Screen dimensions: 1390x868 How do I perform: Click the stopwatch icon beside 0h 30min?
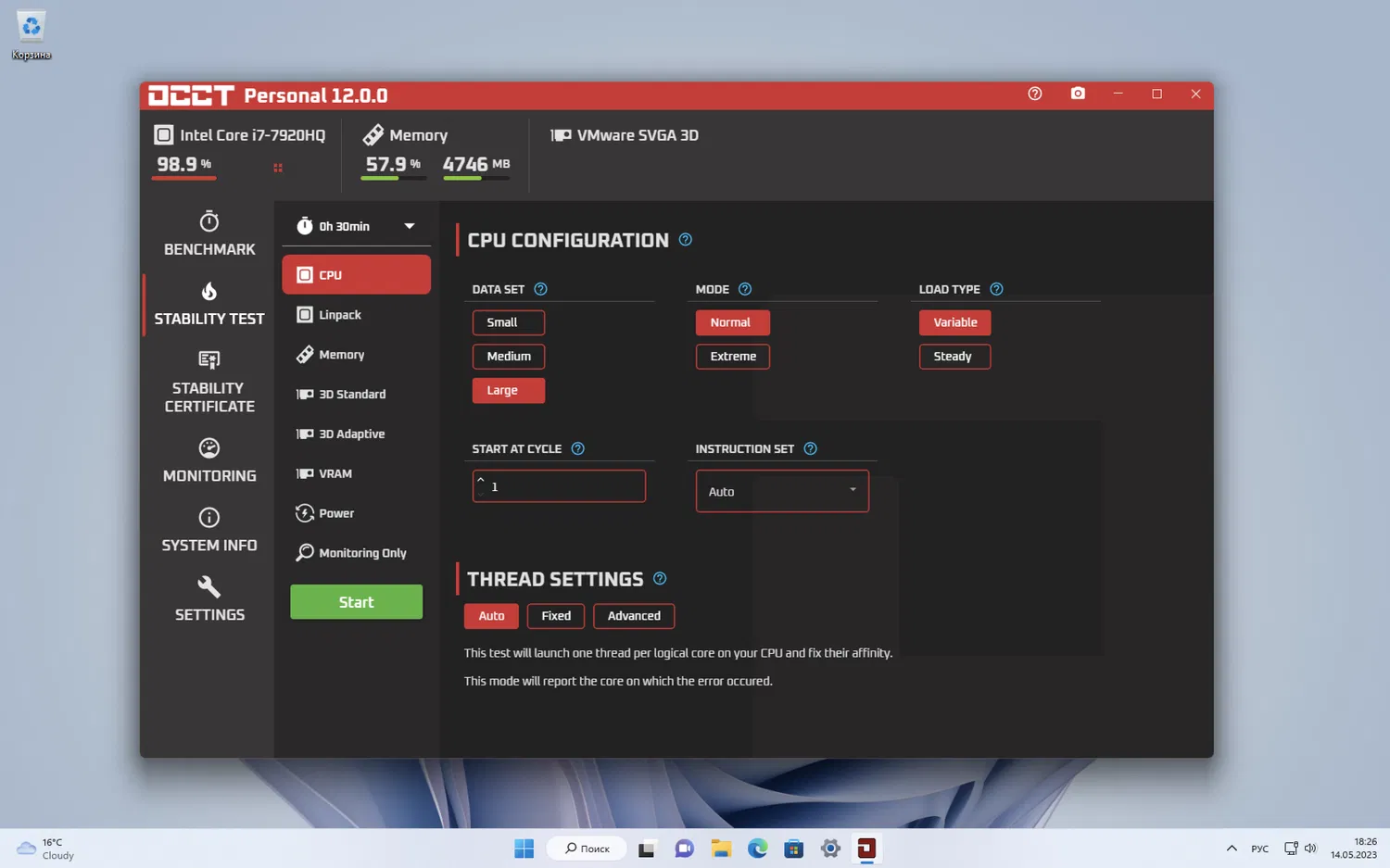304,226
